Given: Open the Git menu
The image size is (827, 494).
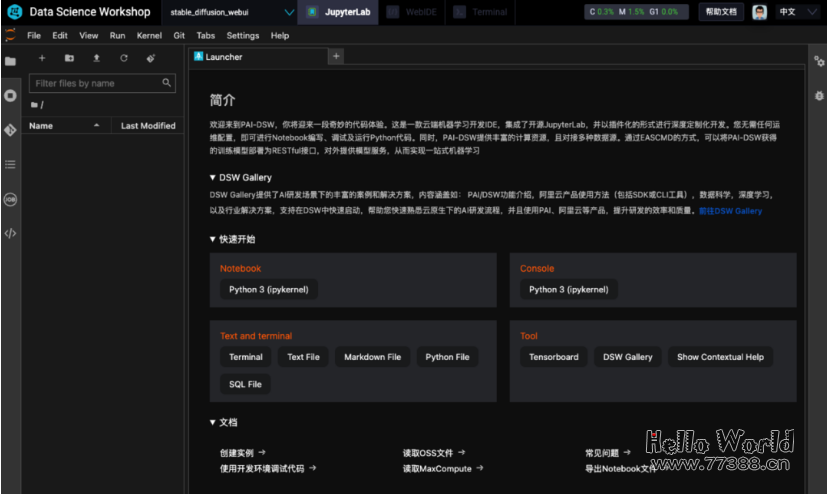Looking at the screenshot, I should tap(179, 35).
